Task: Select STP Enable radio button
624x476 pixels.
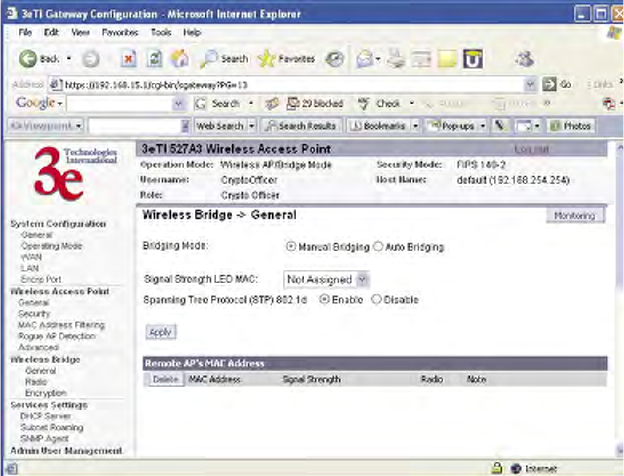Action: tap(324, 299)
